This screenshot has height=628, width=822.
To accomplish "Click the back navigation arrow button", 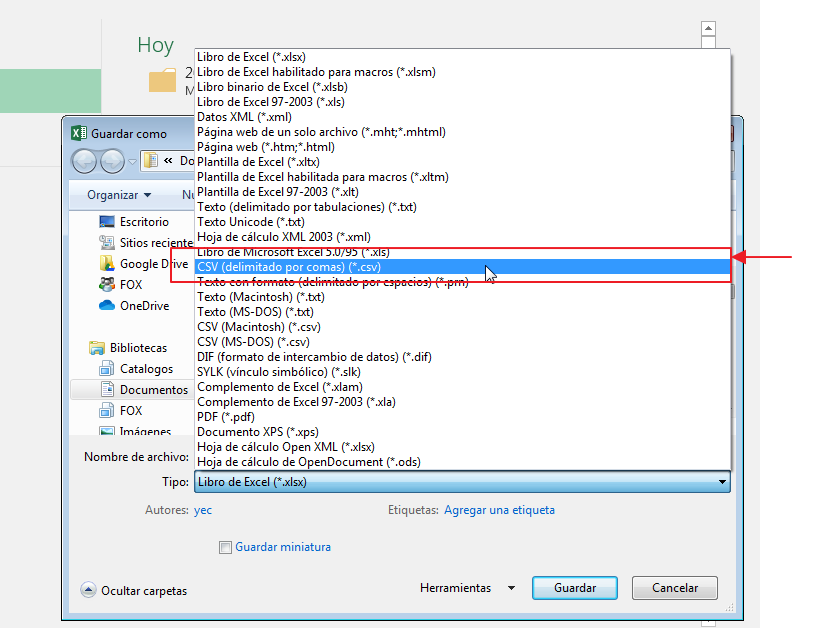I will pyautogui.click(x=84, y=161).
